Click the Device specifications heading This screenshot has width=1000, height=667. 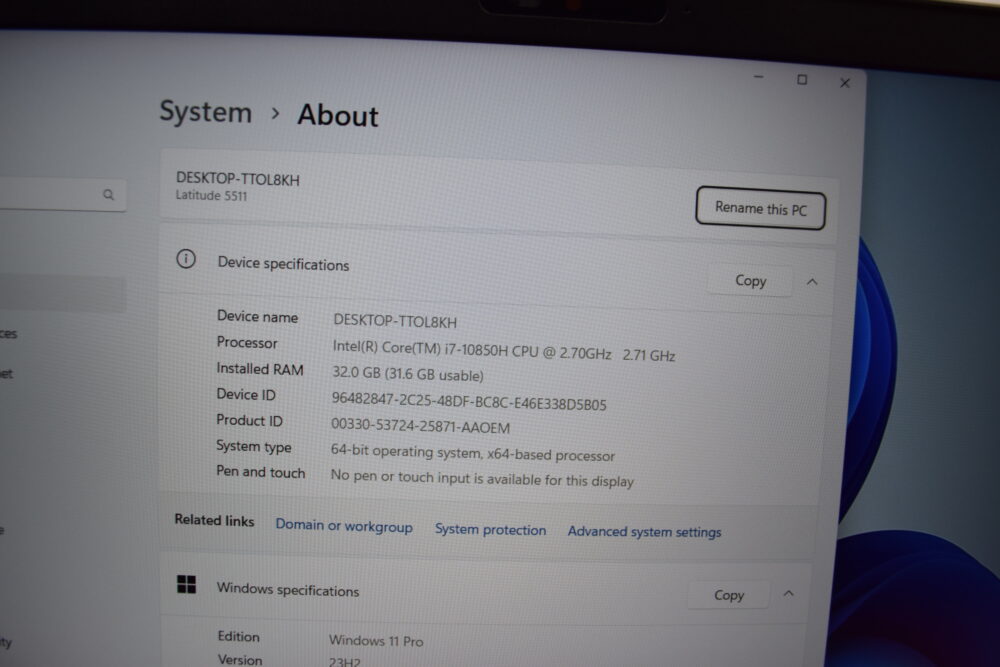pyautogui.click(x=283, y=264)
